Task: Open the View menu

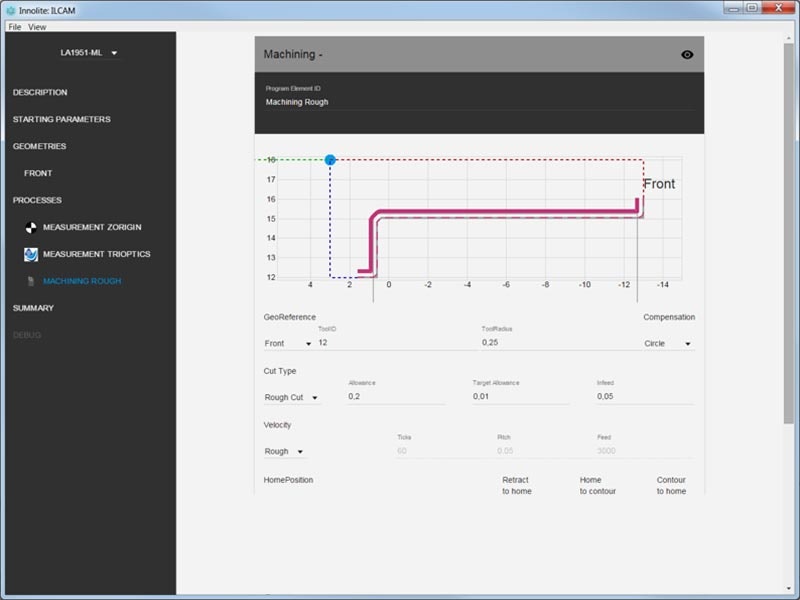Action: click(37, 26)
